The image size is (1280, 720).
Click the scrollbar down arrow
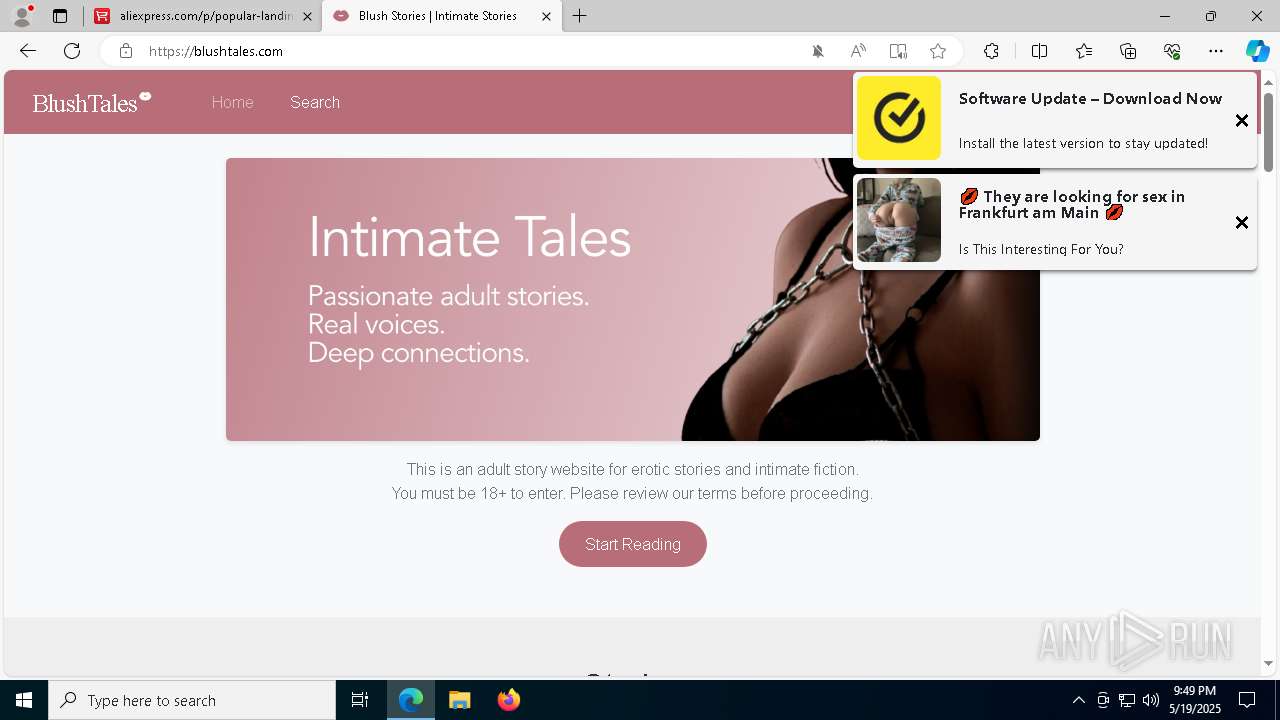pyautogui.click(x=1269, y=663)
